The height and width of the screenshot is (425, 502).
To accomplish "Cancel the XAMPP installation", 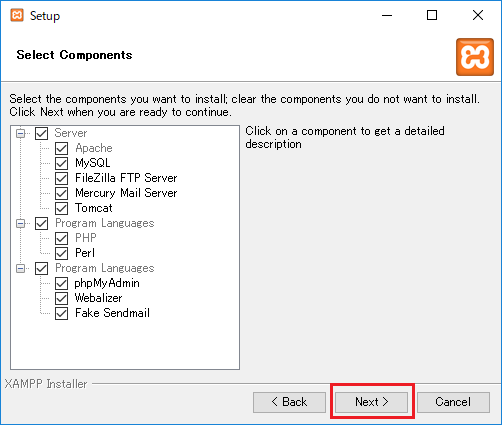I will [453, 402].
